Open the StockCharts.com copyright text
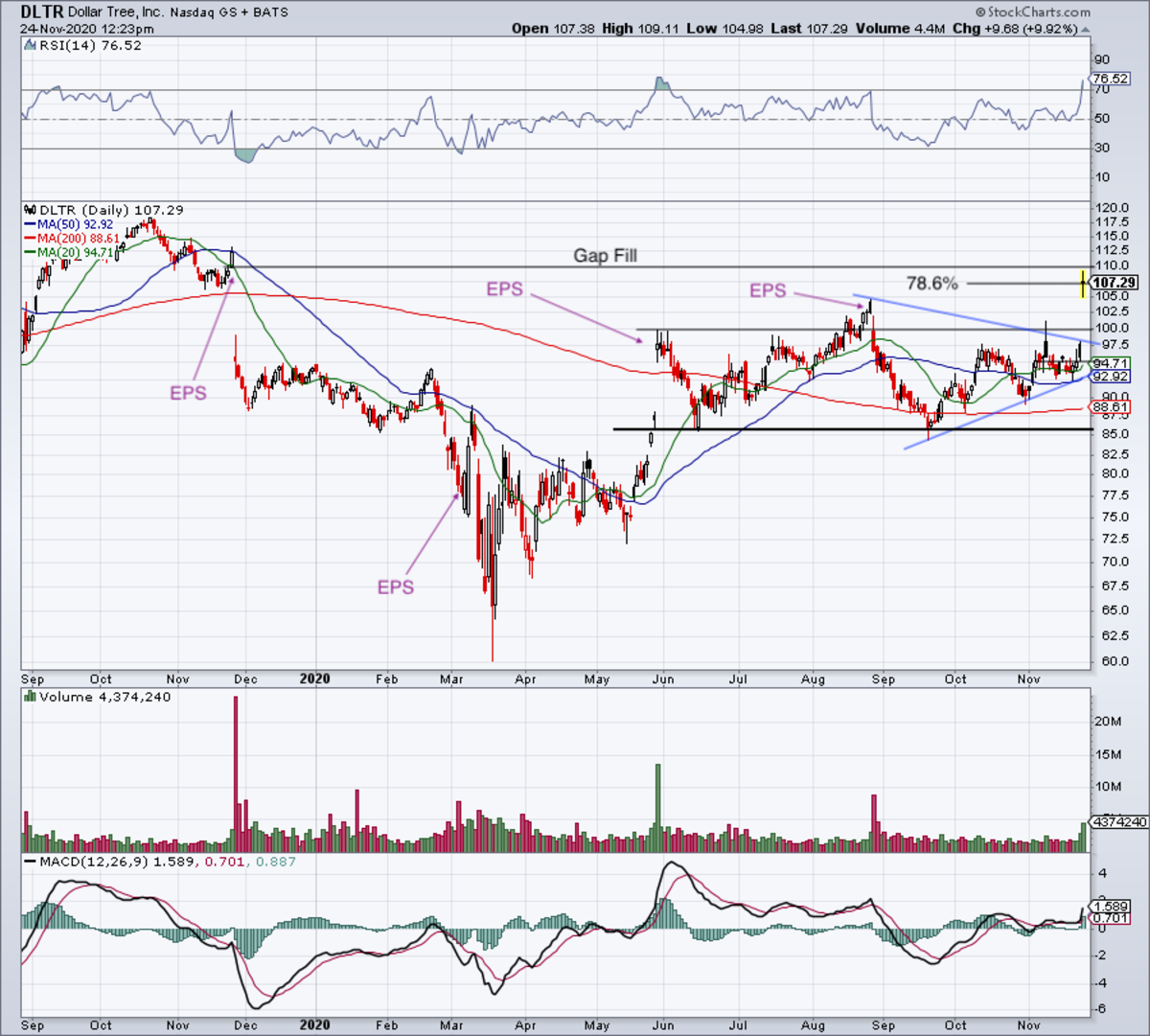This screenshot has width=1150, height=1036. pos(1033,12)
